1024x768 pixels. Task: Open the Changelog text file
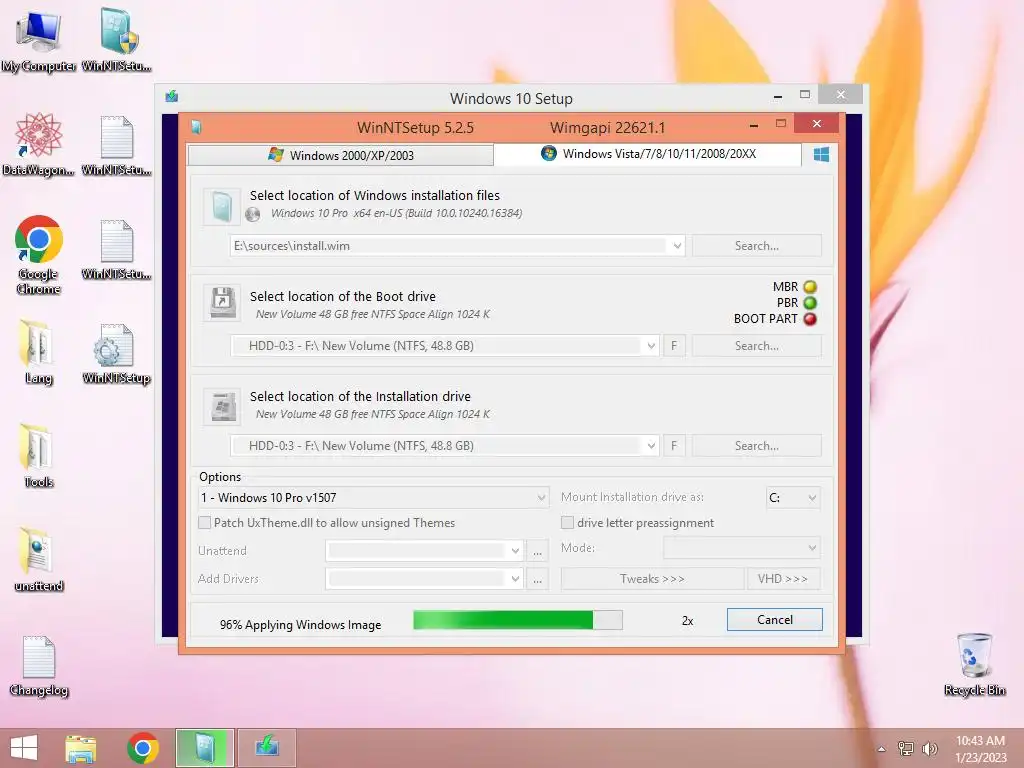pos(39,666)
